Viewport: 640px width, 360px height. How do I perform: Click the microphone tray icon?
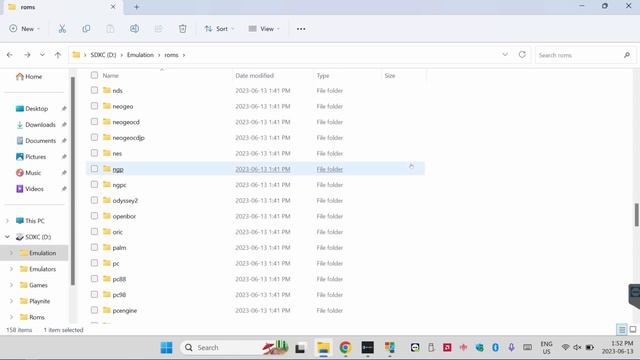click(511, 347)
